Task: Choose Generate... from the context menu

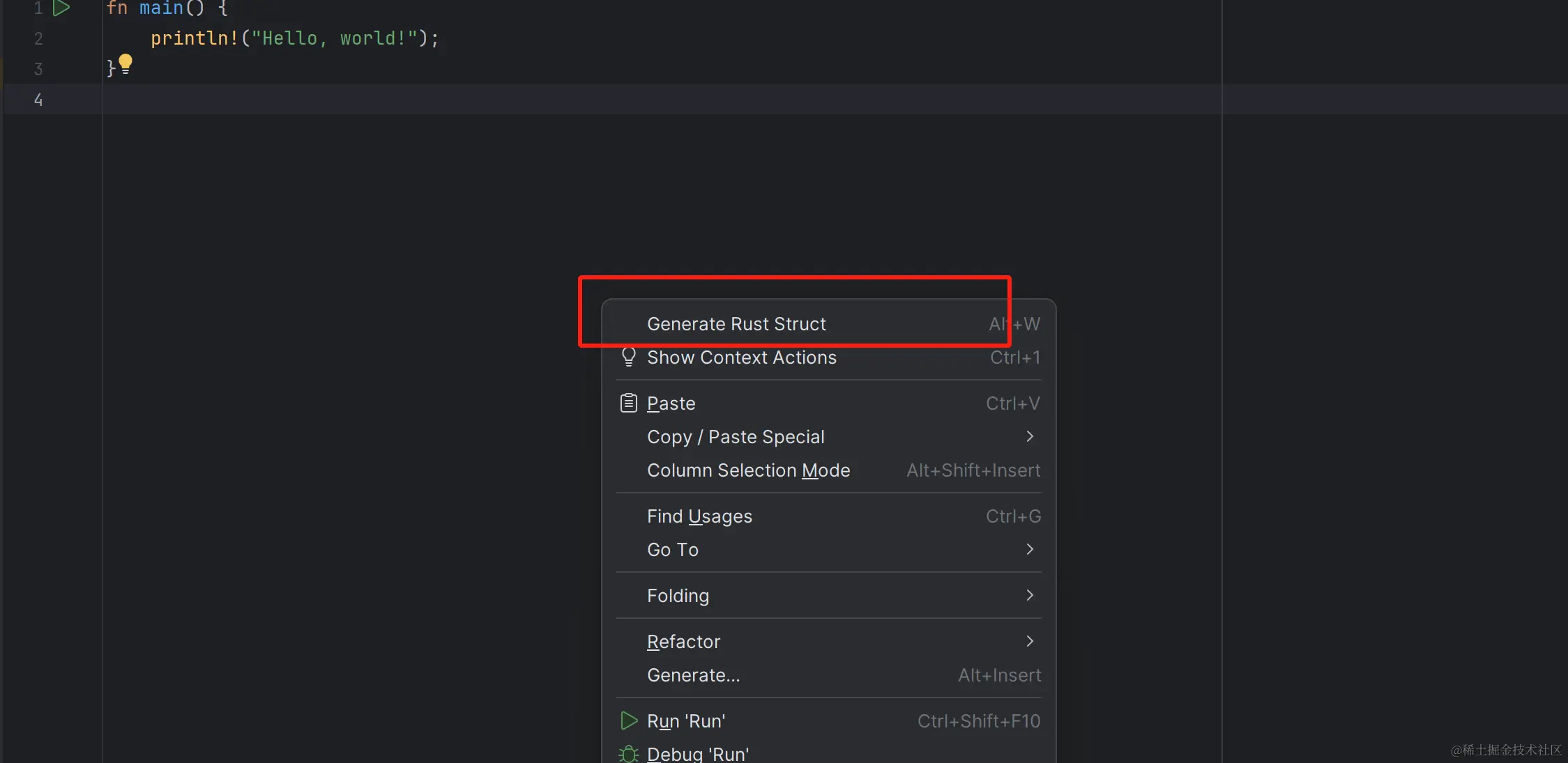Action: [x=693, y=675]
